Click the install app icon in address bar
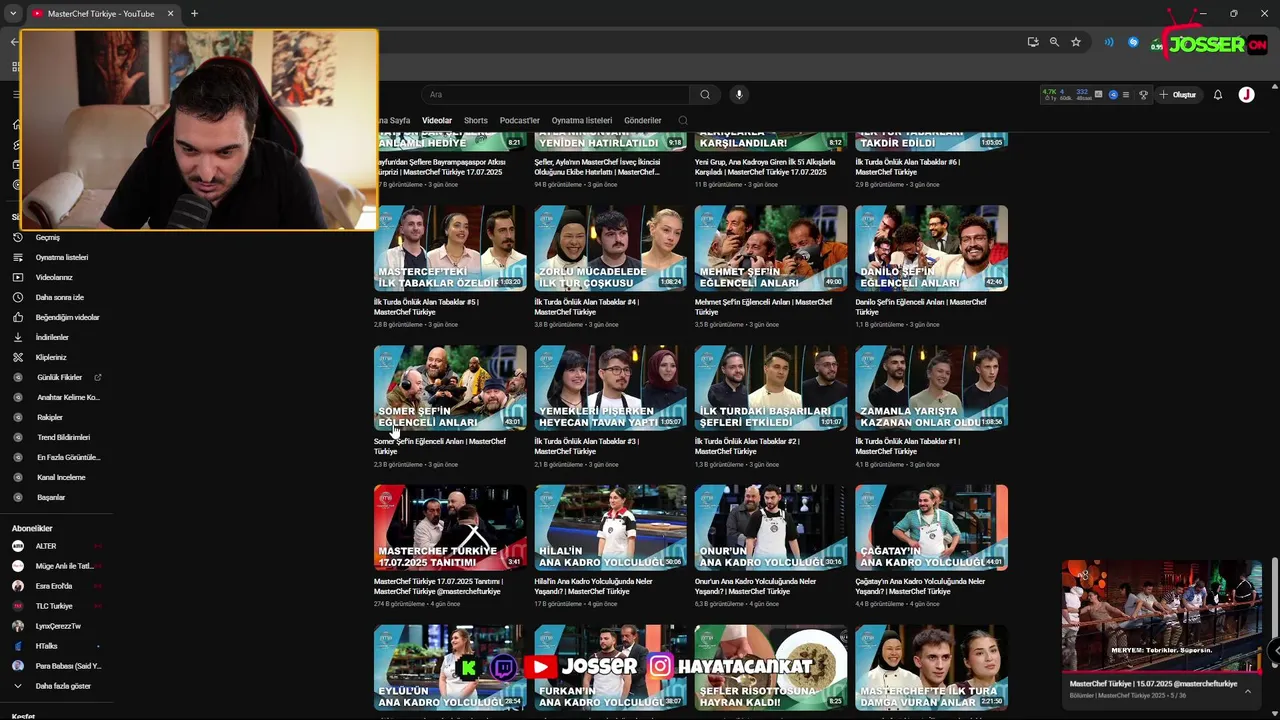This screenshot has height=720, width=1280. [x=1033, y=42]
